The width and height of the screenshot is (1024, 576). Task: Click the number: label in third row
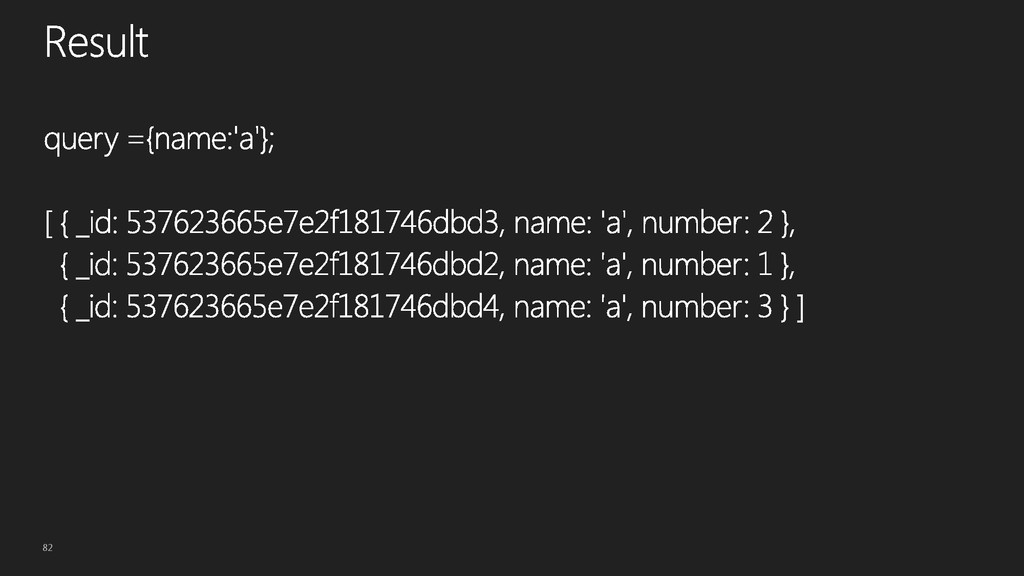coord(696,306)
